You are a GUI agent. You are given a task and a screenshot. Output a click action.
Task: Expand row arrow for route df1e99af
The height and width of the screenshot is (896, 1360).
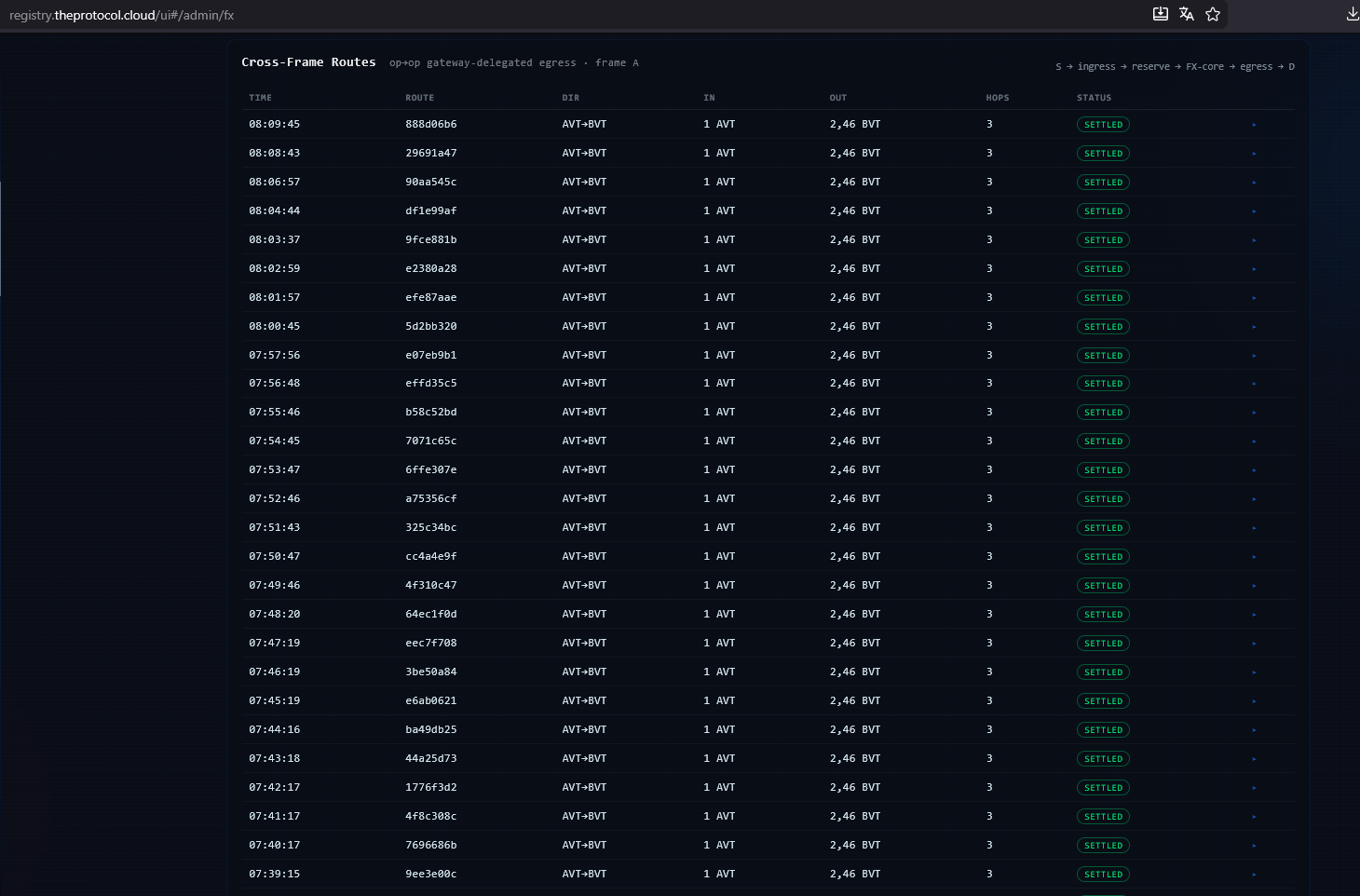click(x=1254, y=211)
